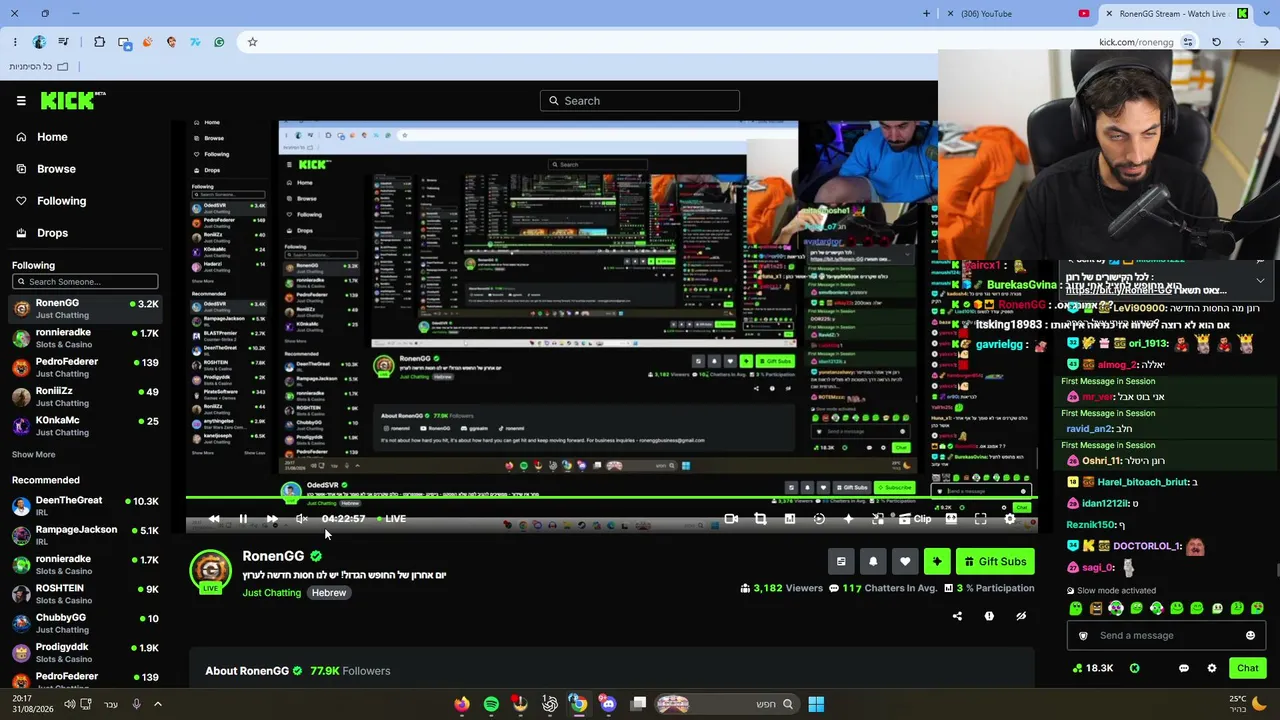Open RonenGG in the Following list
Screen dimensions: 1280x720
tap(85, 309)
